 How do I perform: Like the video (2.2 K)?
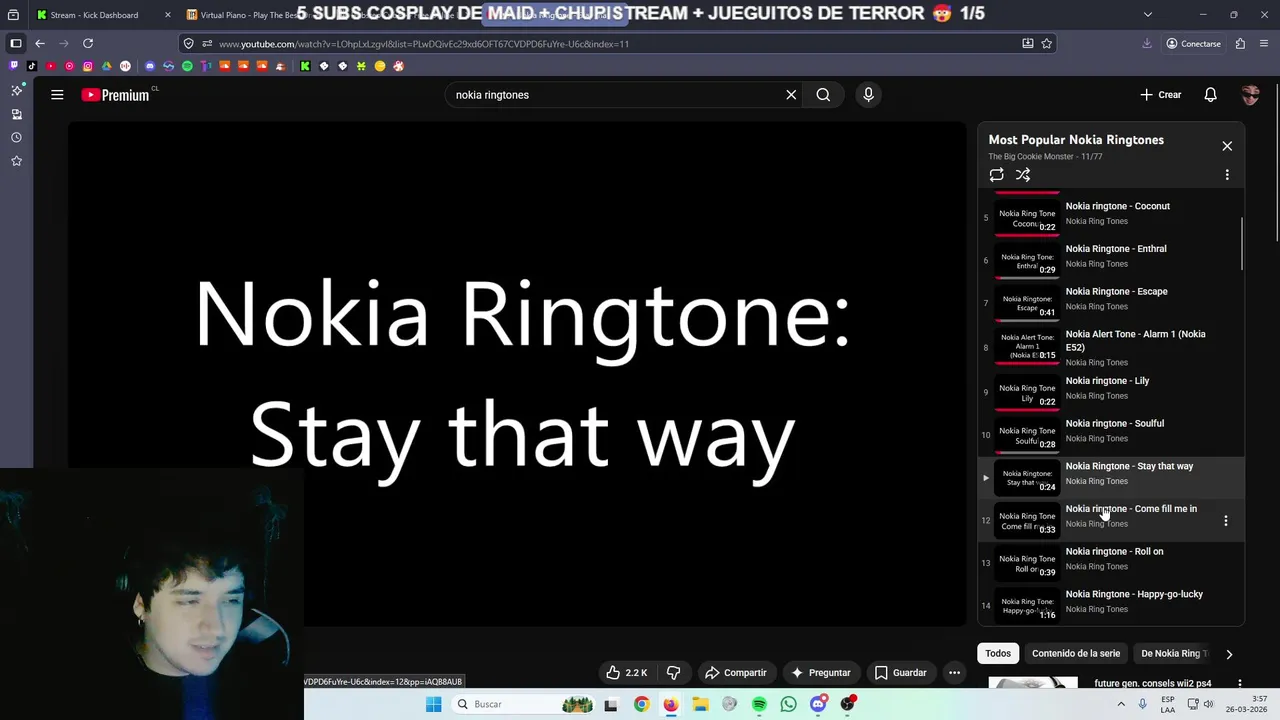pyautogui.click(x=627, y=673)
